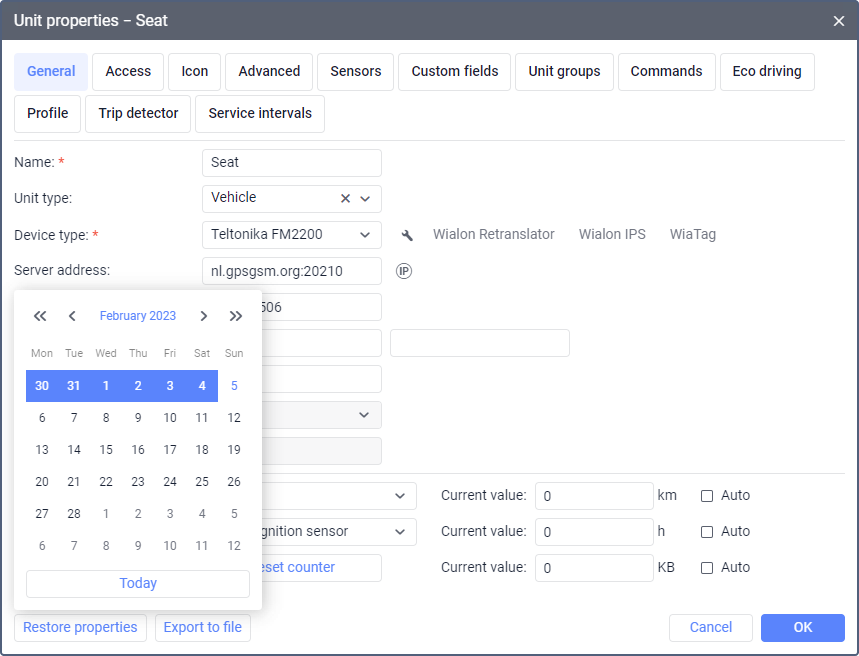Click the wrench device configurator icon

pyautogui.click(x=407, y=235)
